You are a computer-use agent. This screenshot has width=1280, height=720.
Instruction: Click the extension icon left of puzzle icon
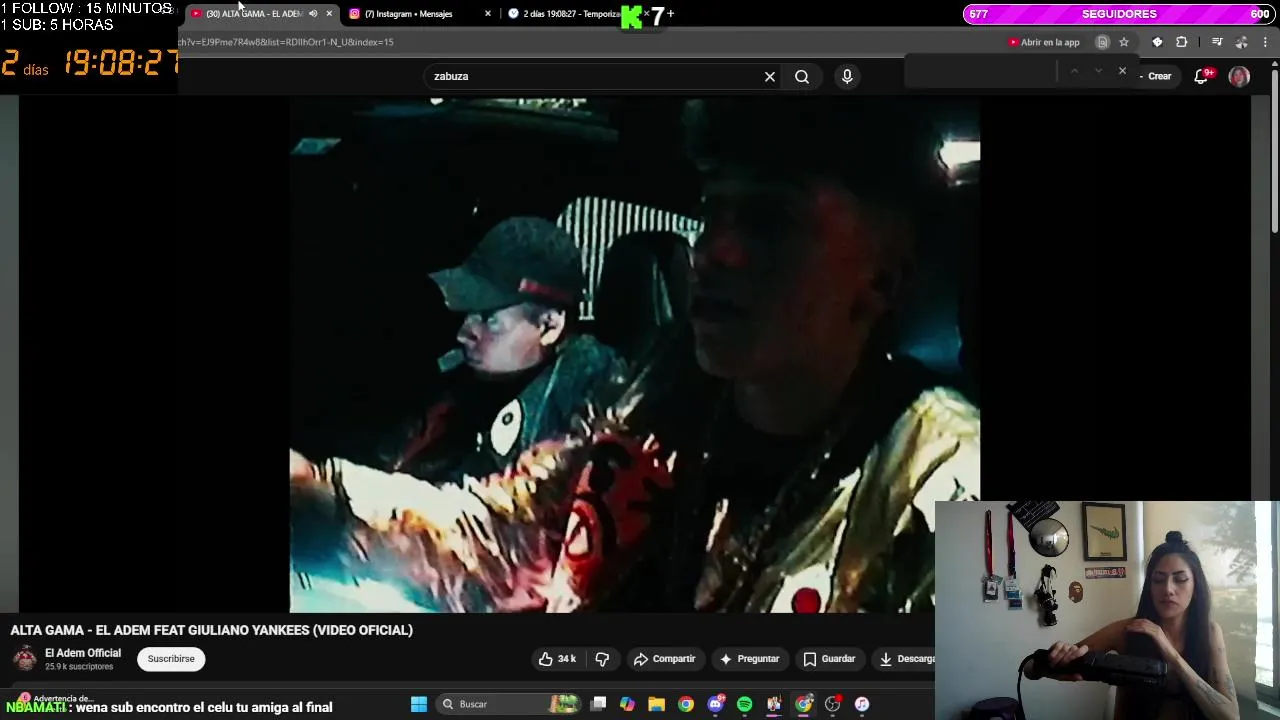coord(1157,42)
